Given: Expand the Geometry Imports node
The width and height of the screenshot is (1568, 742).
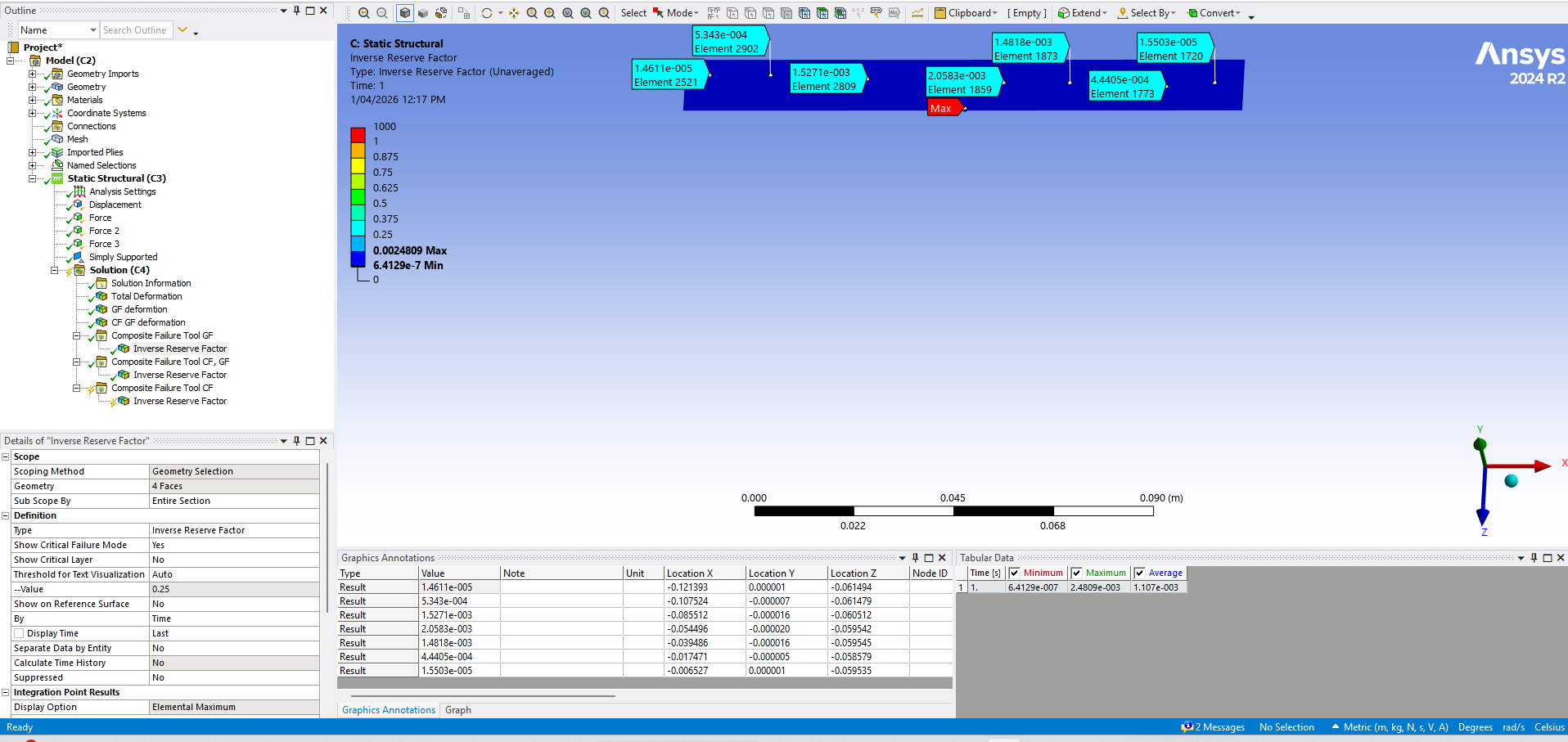Looking at the screenshot, I should (33, 74).
